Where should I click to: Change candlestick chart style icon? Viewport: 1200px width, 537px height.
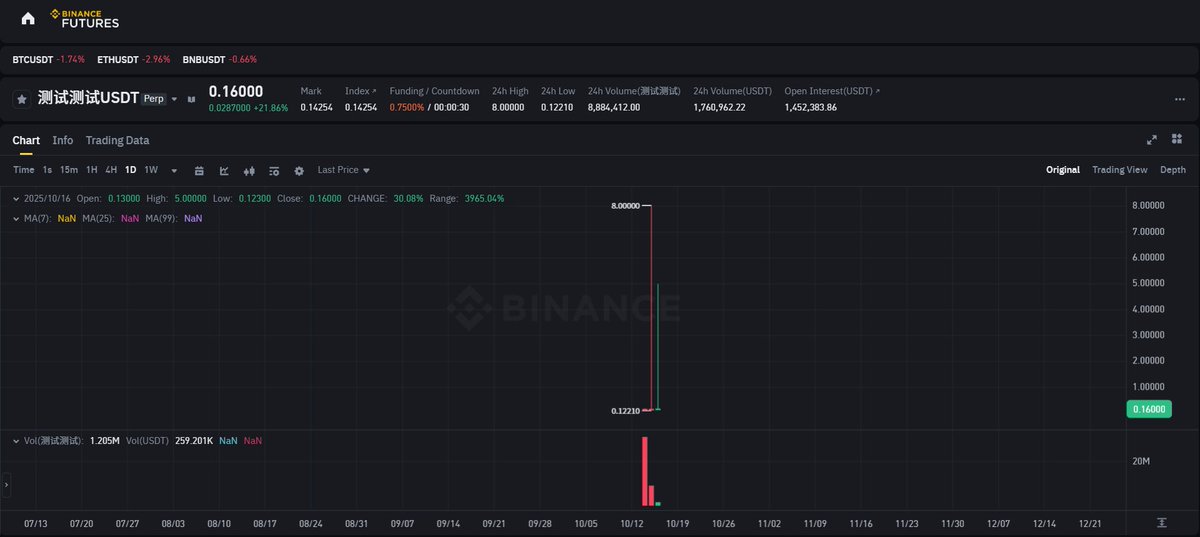[249, 170]
